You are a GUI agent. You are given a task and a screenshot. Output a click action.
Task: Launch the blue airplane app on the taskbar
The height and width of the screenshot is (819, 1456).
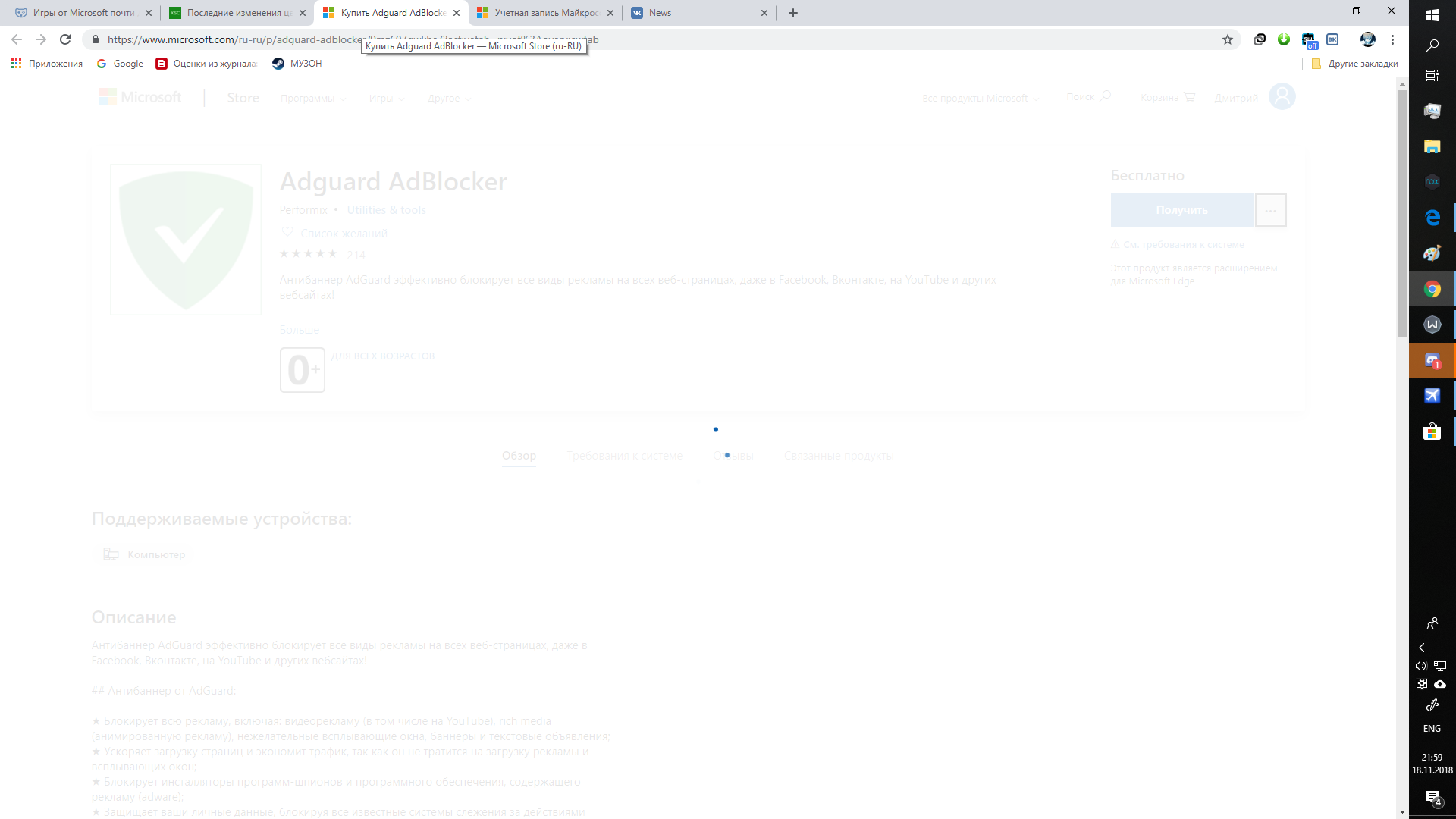pyautogui.click(x=1432, y=396)
